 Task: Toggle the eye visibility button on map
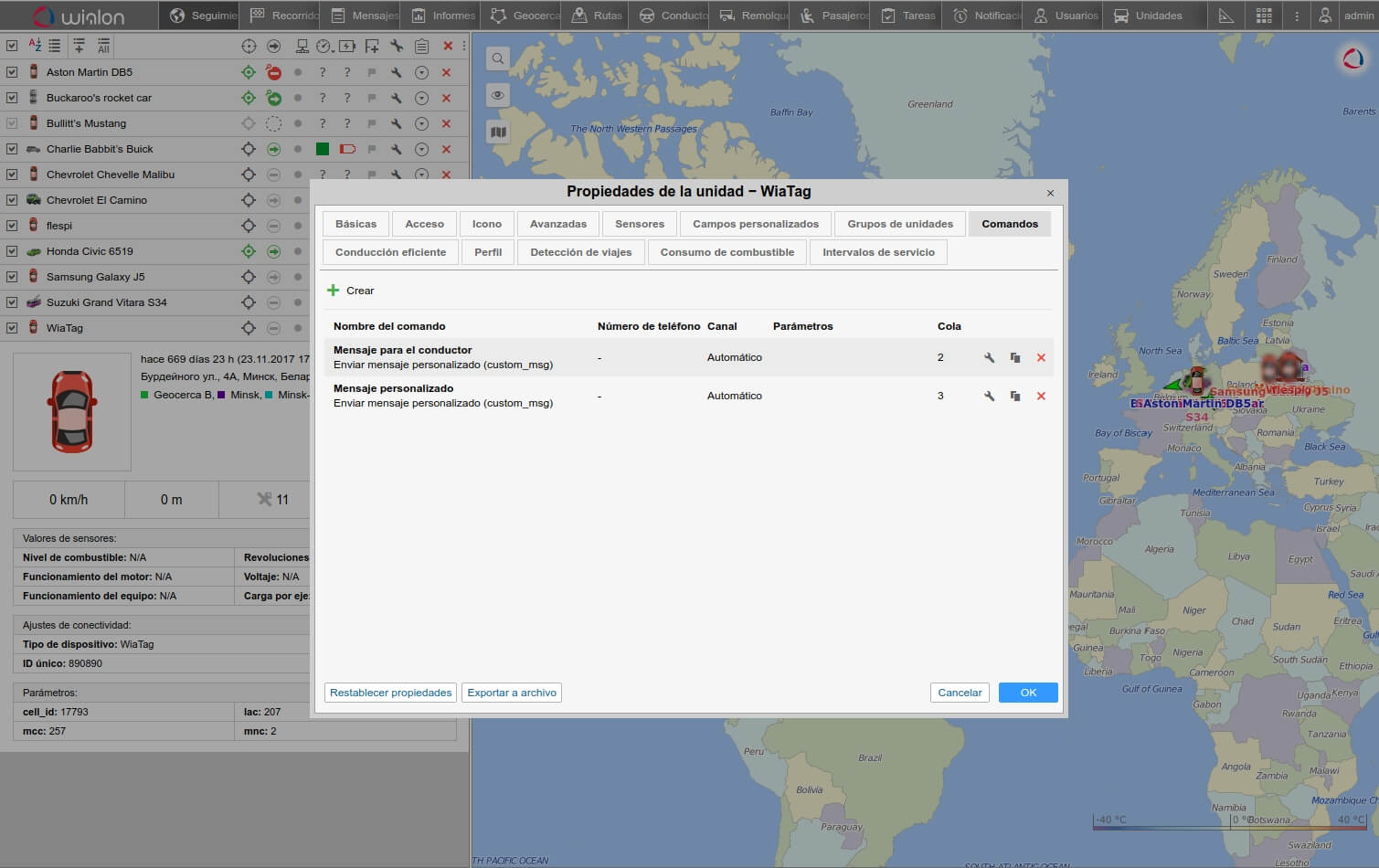click(498, 96)
